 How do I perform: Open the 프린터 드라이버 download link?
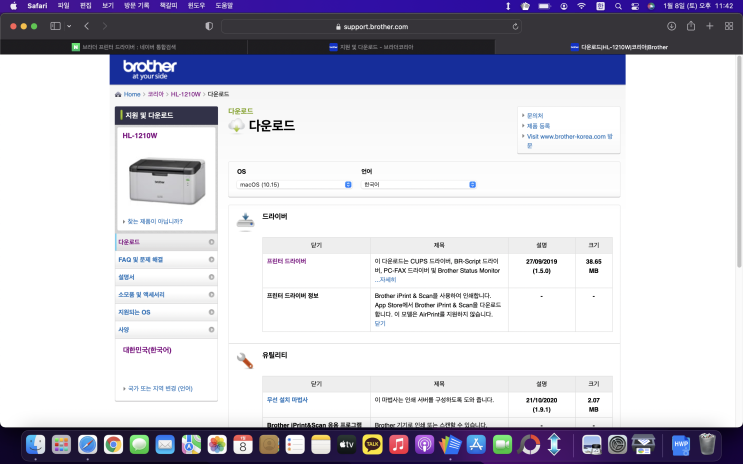pyautogui.click(x=287, y=261)
